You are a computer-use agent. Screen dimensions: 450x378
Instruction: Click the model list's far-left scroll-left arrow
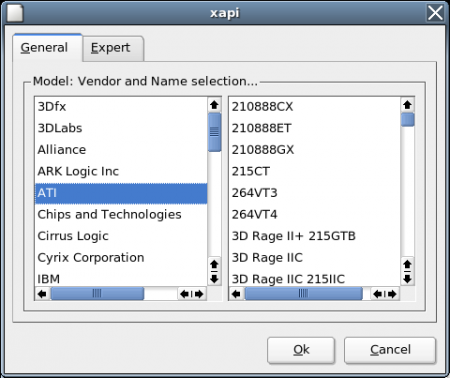236,294
